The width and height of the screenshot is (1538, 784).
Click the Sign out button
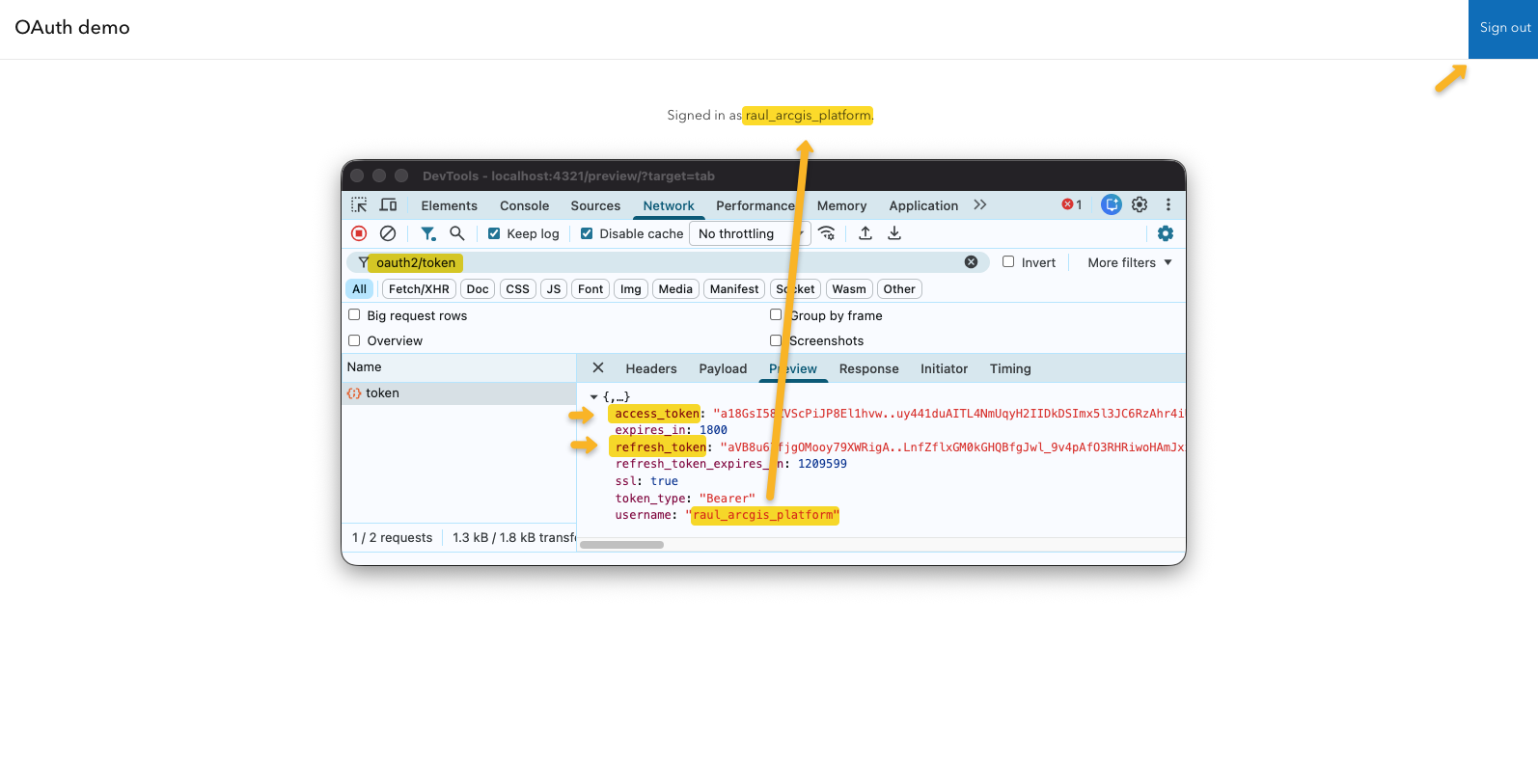tap(1503, 29)
